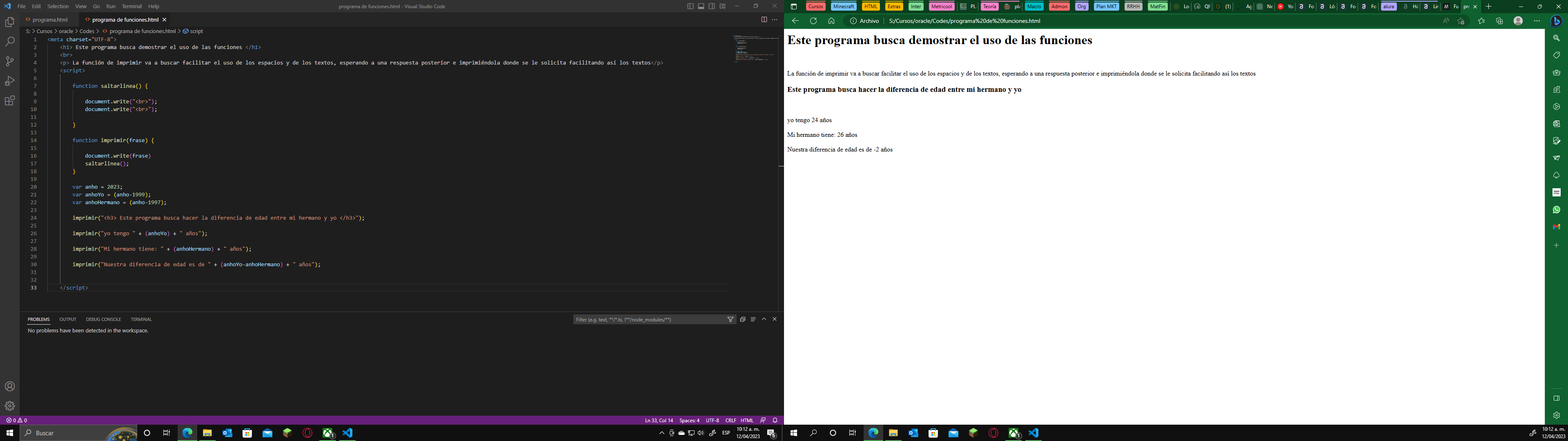The width and height of the screenshot is (1568, 441).
Task: Open Source Control in the activity bar
Action: (10, 62)
